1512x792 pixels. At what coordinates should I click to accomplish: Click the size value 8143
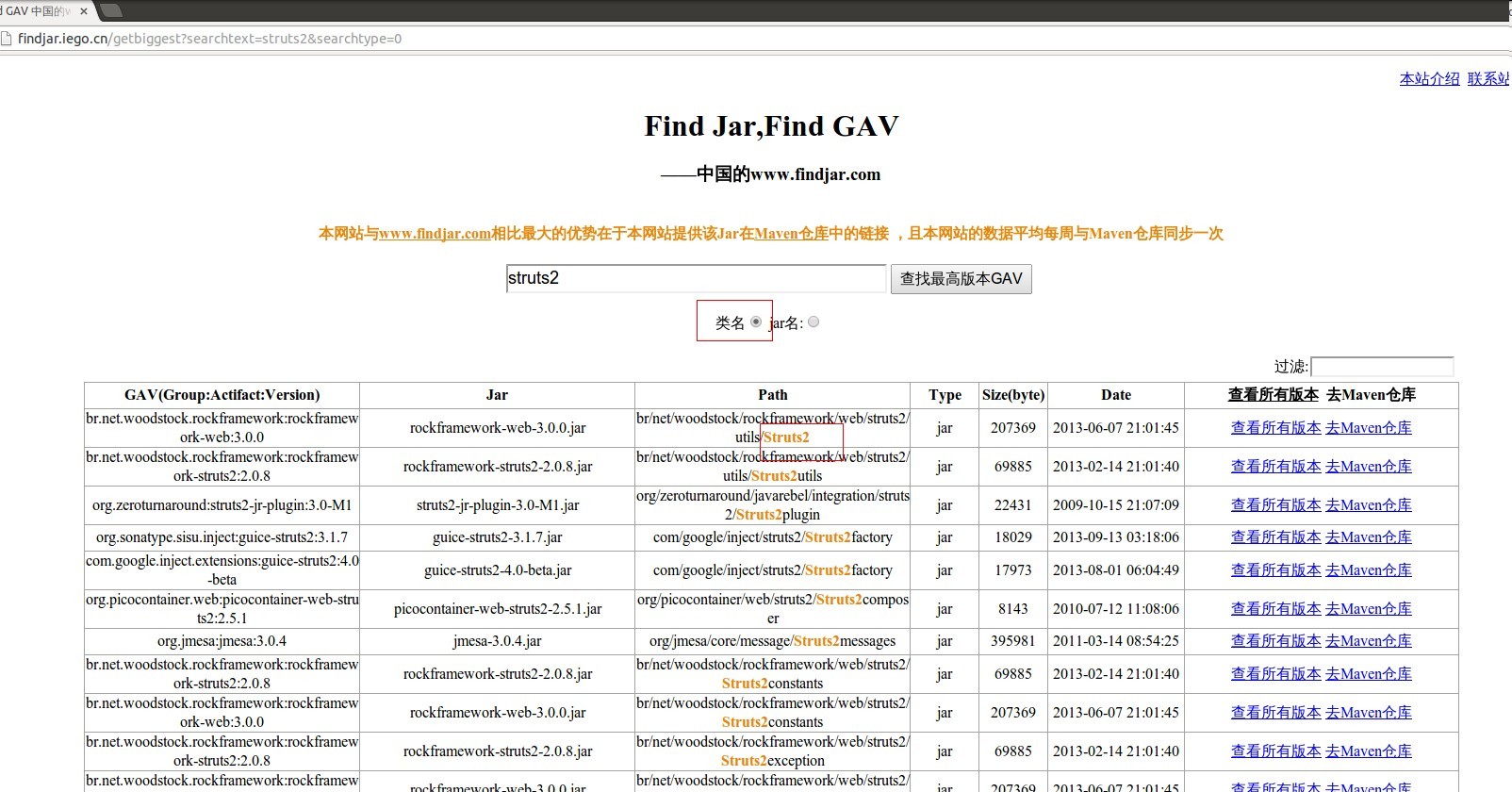coord(1013,609)
